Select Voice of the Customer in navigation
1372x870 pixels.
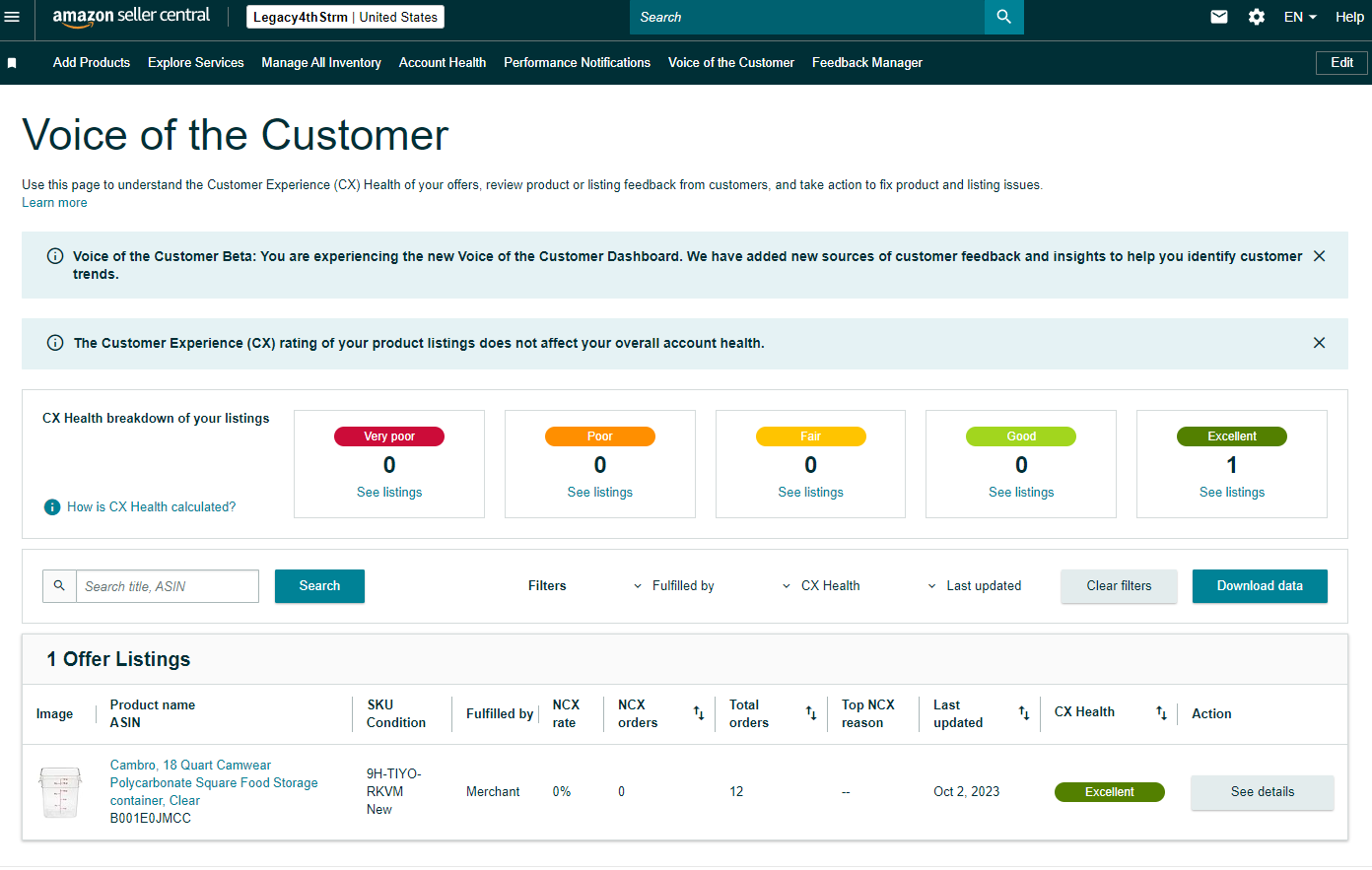tap(731, 63)
